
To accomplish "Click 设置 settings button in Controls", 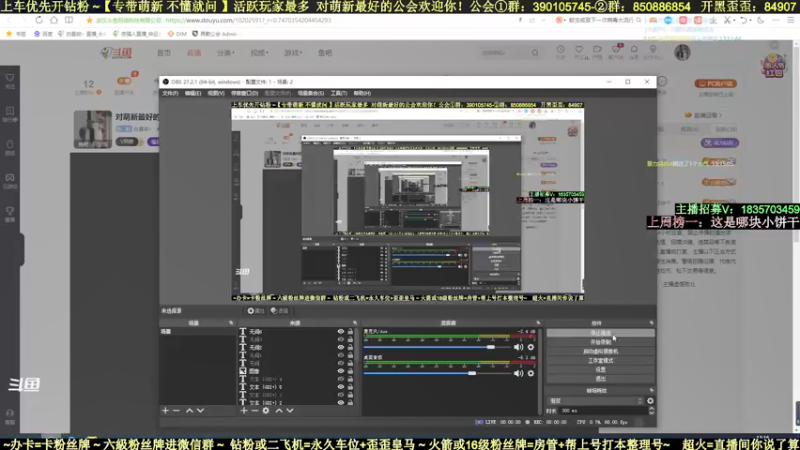I will (601, 370).
